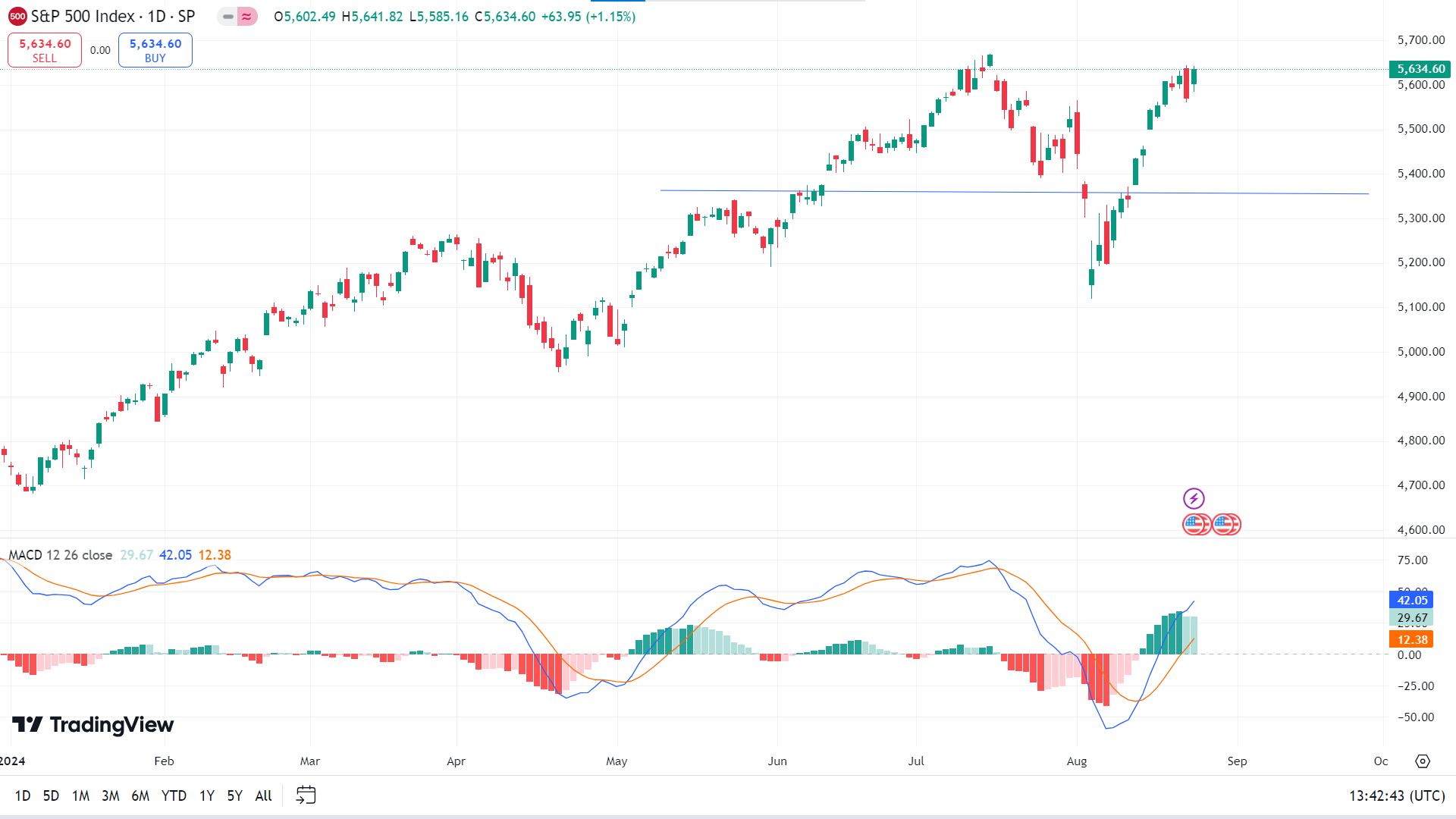This screenshot has width=1456, height=819.
Task: Select the All time range
Action: [263, 795]
